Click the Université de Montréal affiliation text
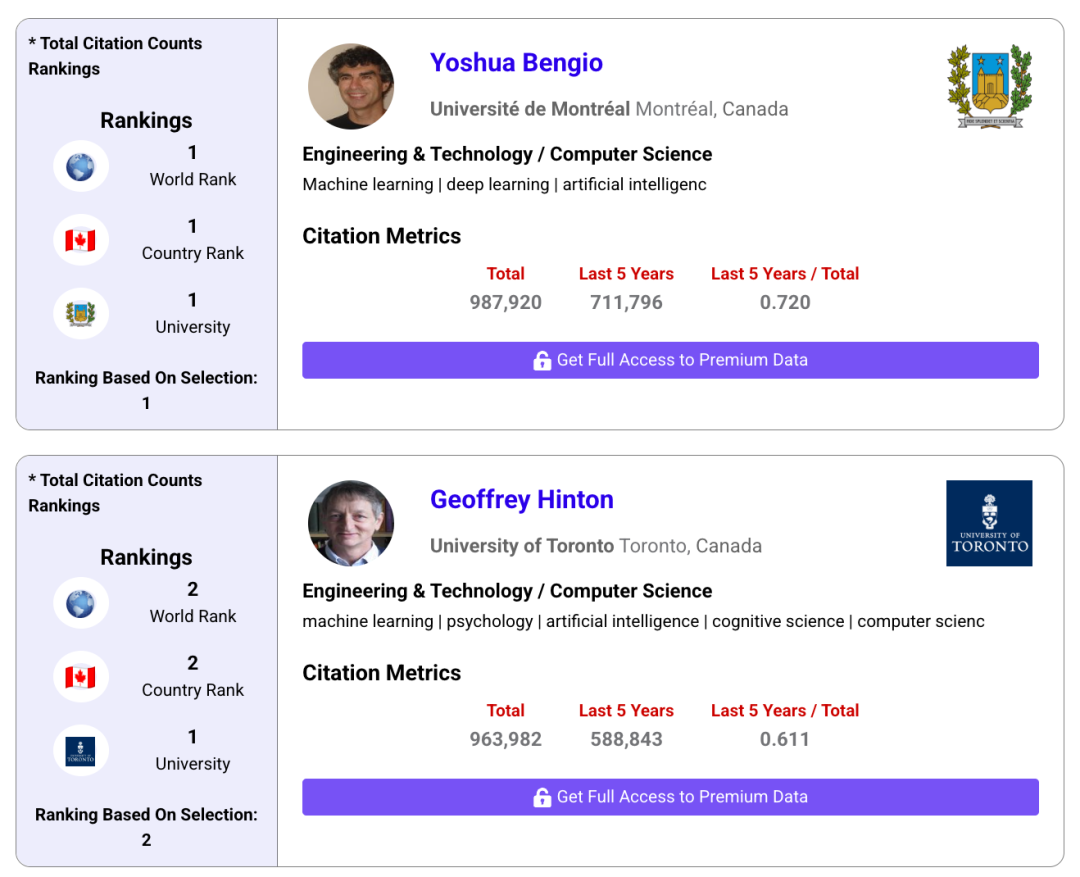The height and width of the screenshot is (877, 1080). tap(530, 109)
